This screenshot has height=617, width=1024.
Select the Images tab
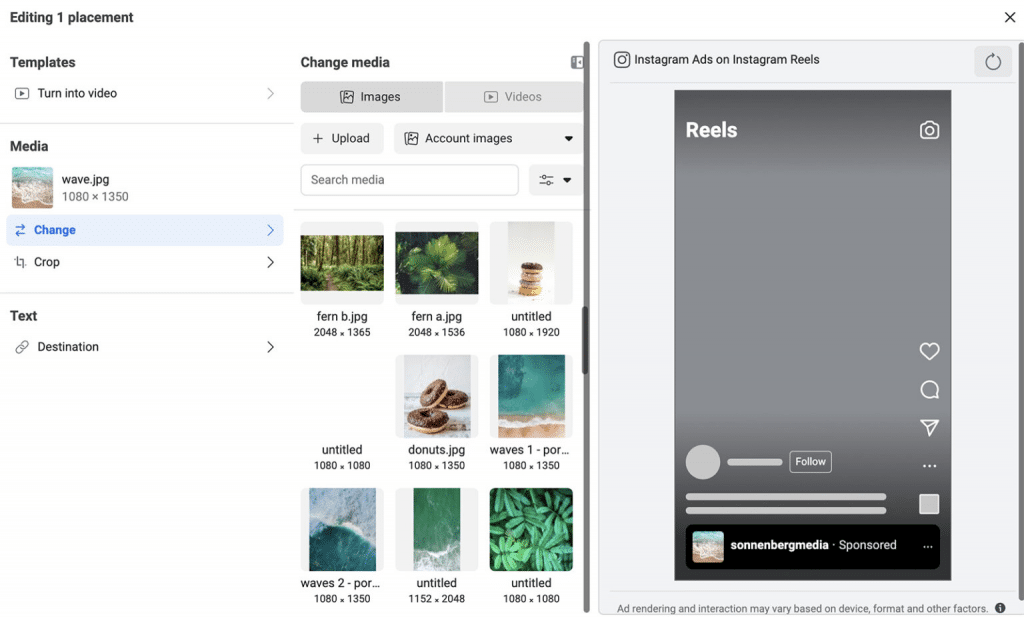[x=370, y=96]
